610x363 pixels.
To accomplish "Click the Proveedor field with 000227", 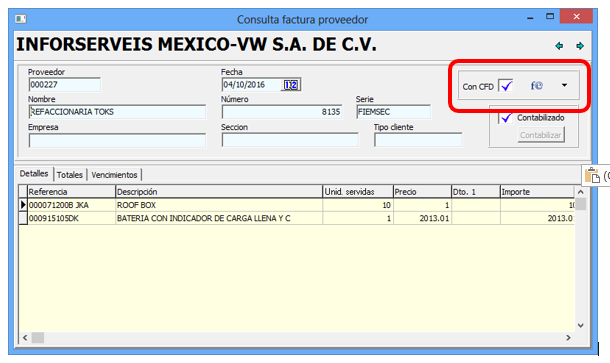I will click(x=65, y=85).
